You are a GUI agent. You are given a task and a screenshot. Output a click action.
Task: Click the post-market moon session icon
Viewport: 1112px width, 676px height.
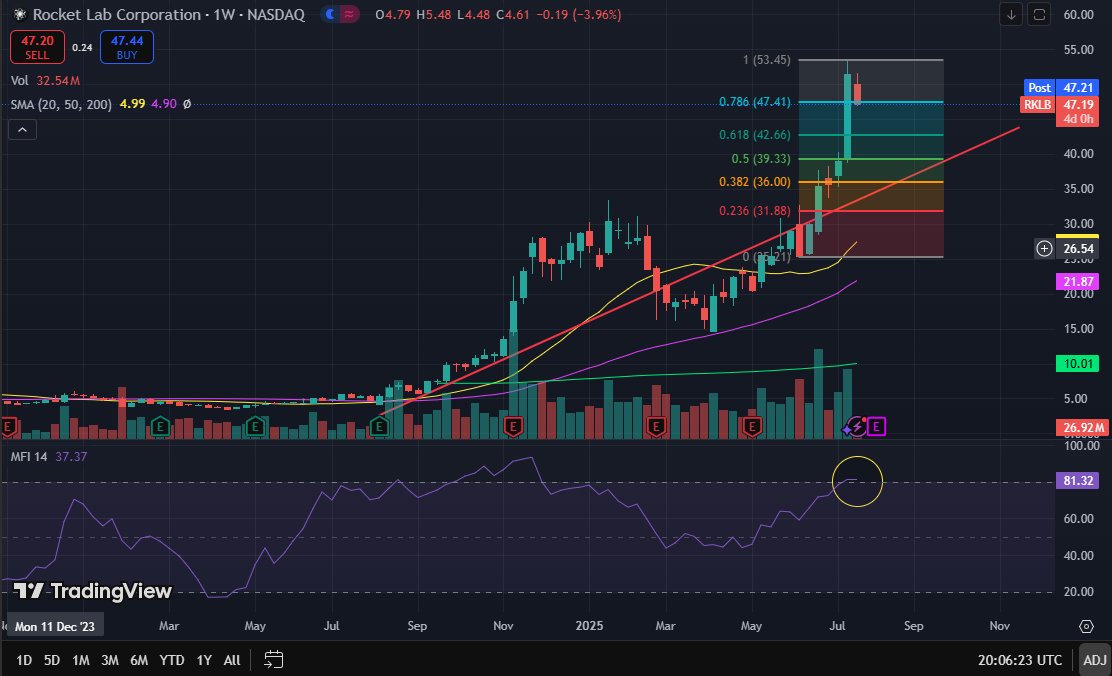330,14
